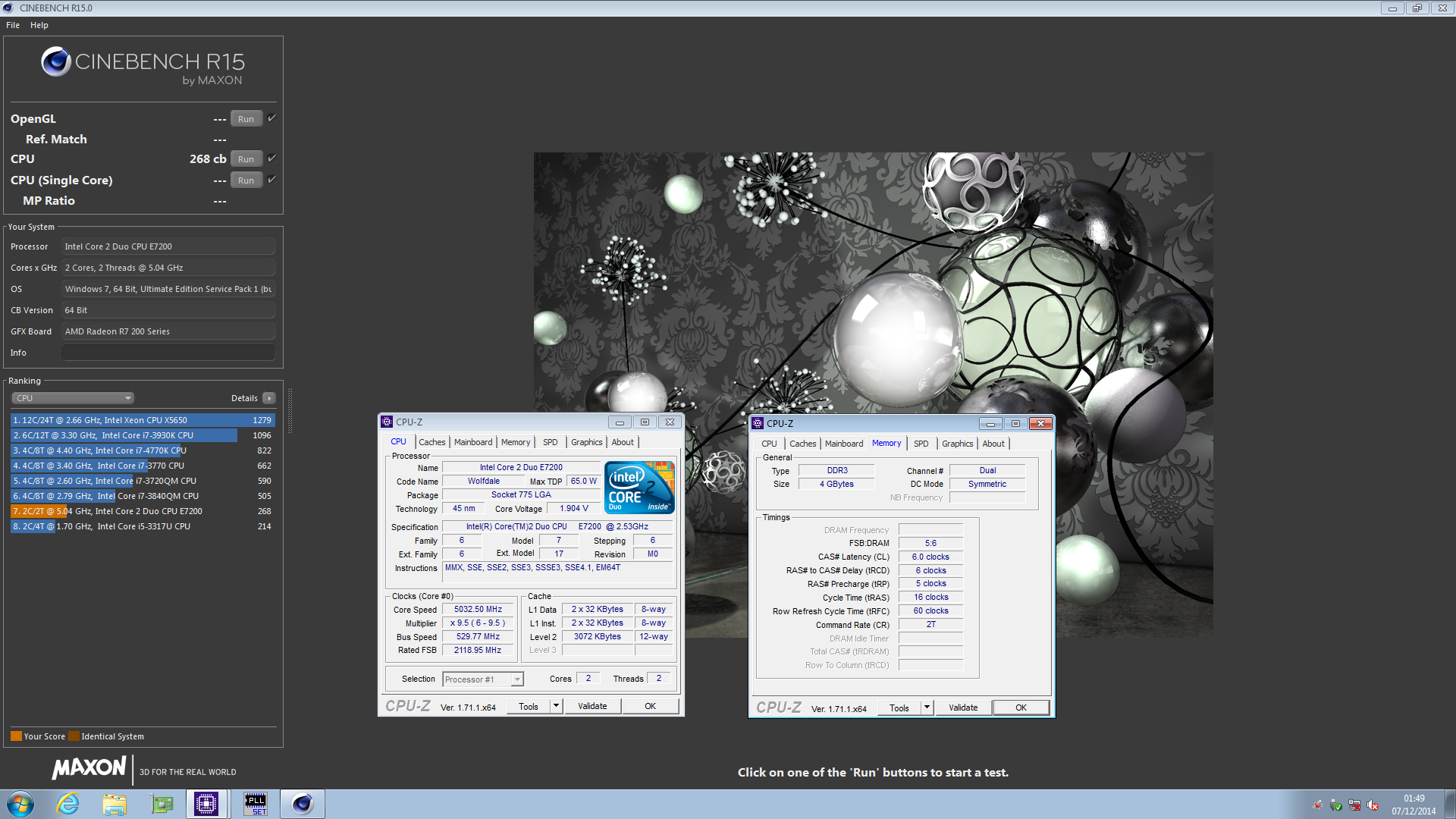
Task: Click the Cinebench R15 logo icon
Action: pos(56,61)
